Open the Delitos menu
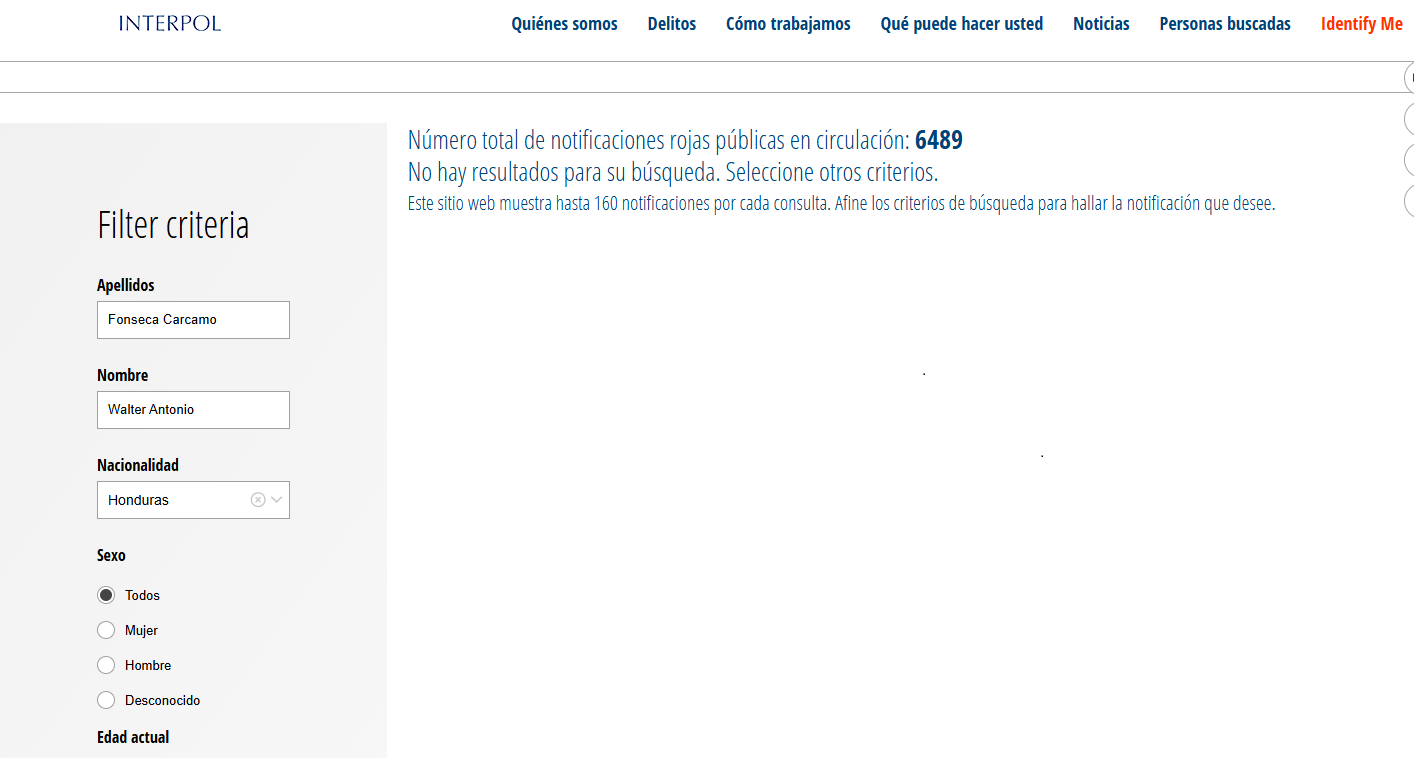 click(x=671, y=24)
